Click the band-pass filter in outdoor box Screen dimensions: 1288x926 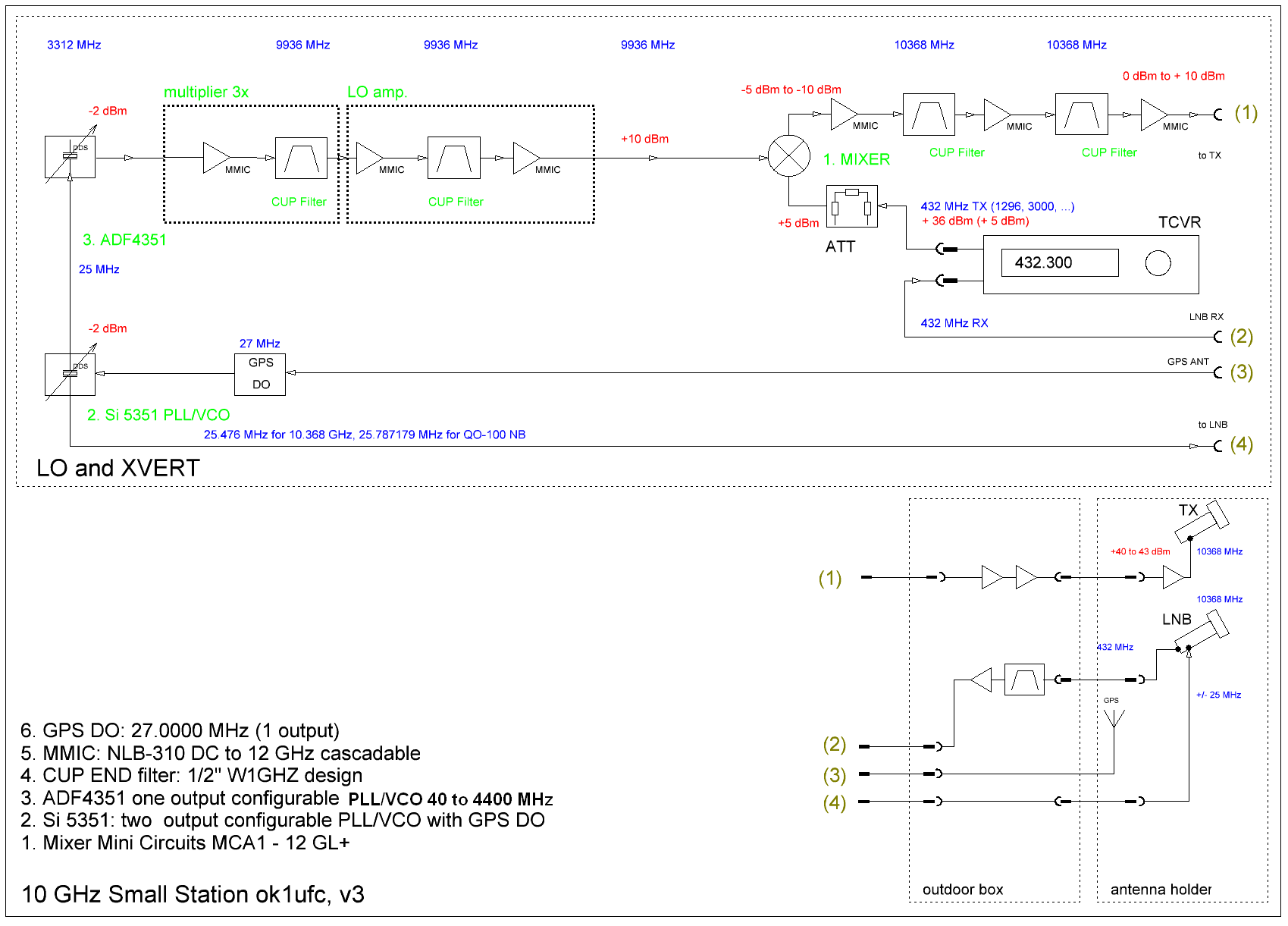[1024, 680]
